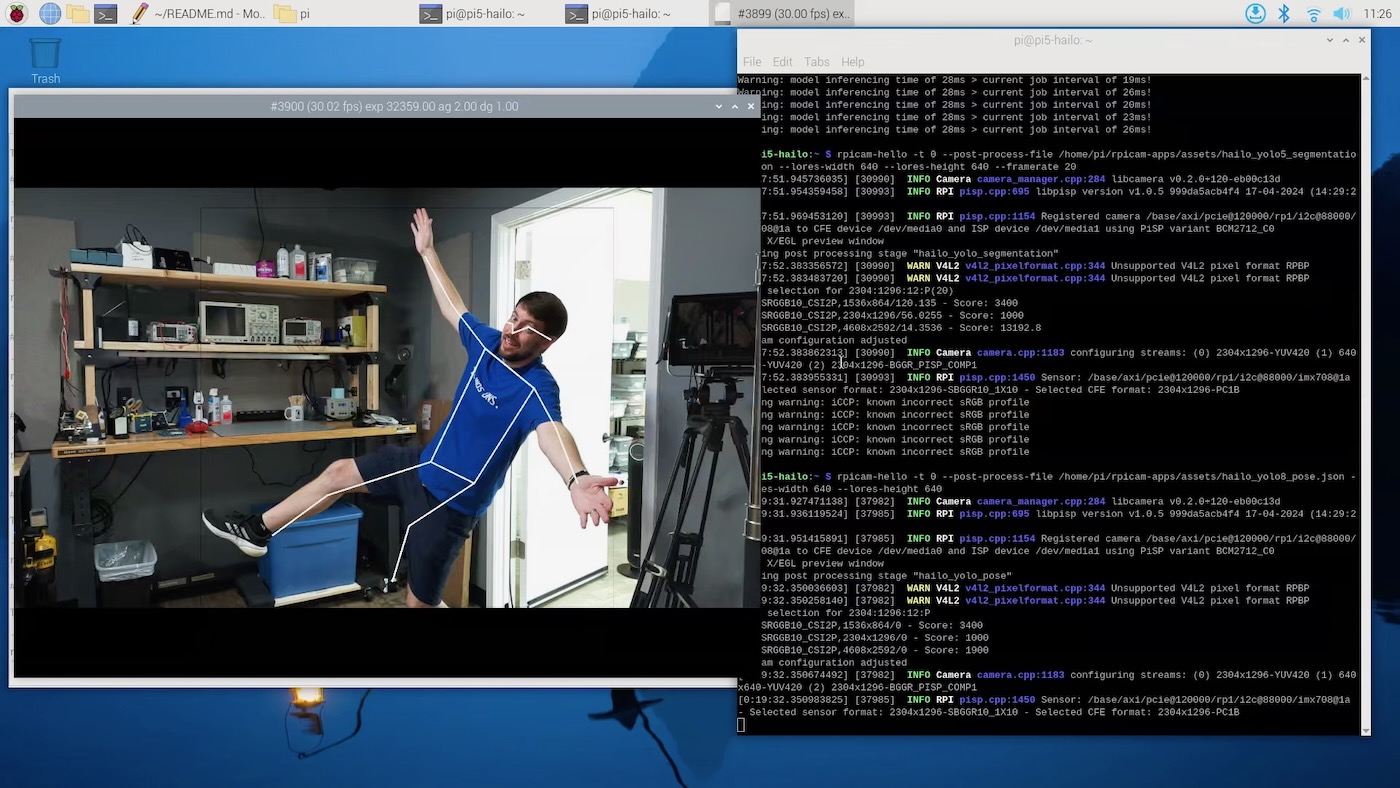Switch to the #3899 preview taskbar item
1400x788 pixels.
783,13
